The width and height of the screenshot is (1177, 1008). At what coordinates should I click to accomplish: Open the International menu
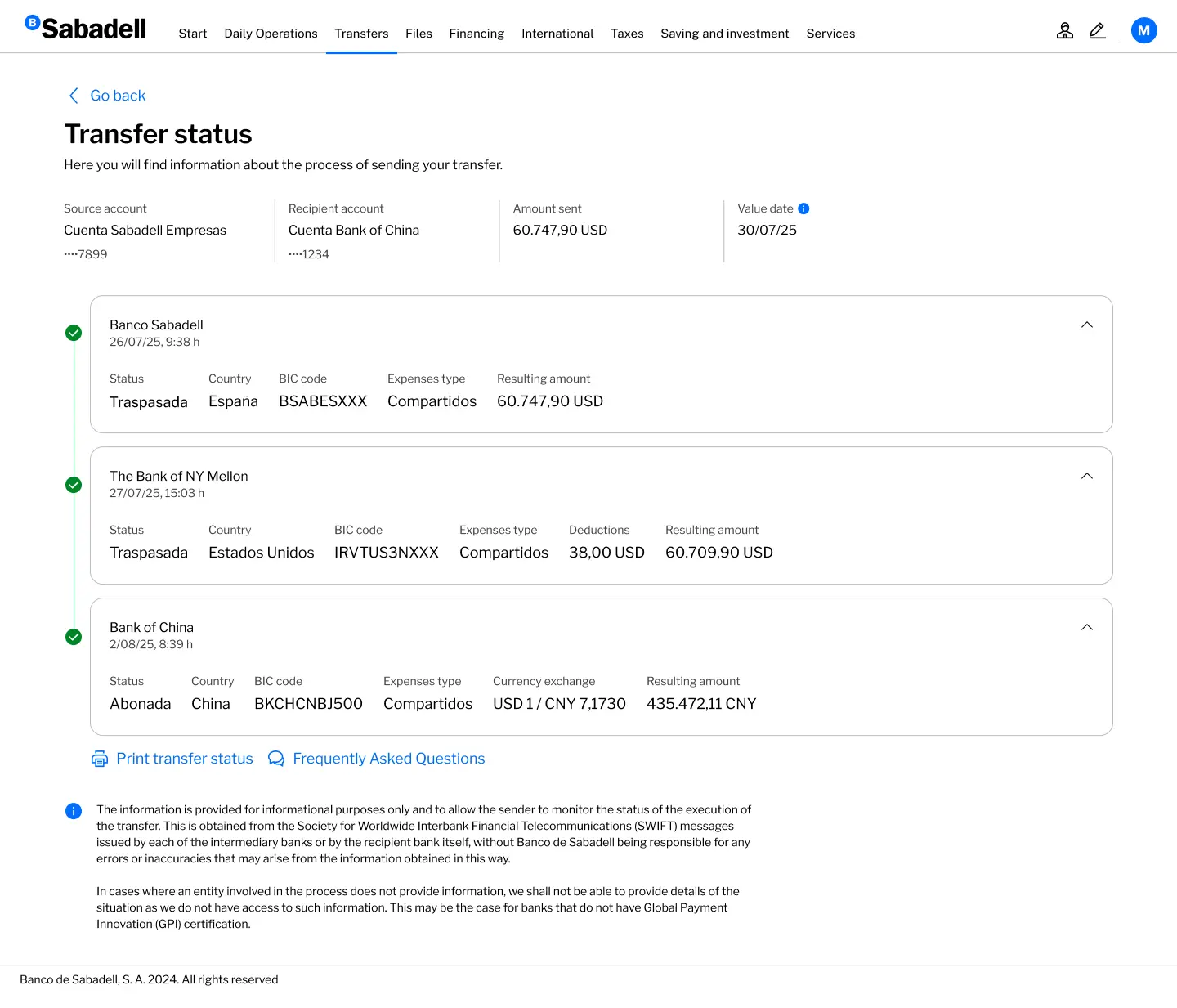click(x=557, y=34)
